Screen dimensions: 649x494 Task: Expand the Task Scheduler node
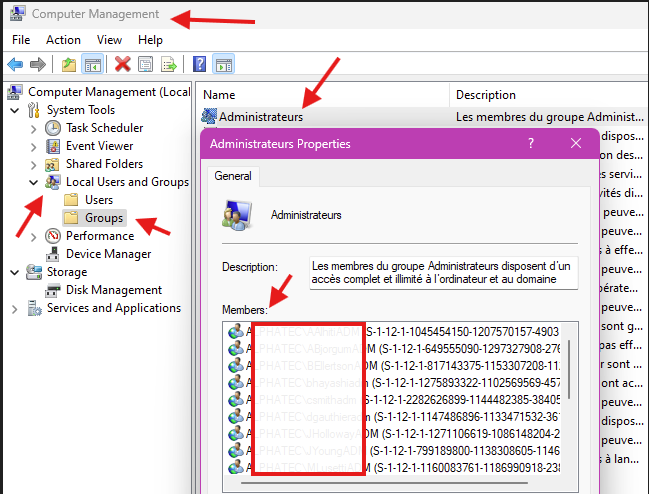[x=33, y=128]
